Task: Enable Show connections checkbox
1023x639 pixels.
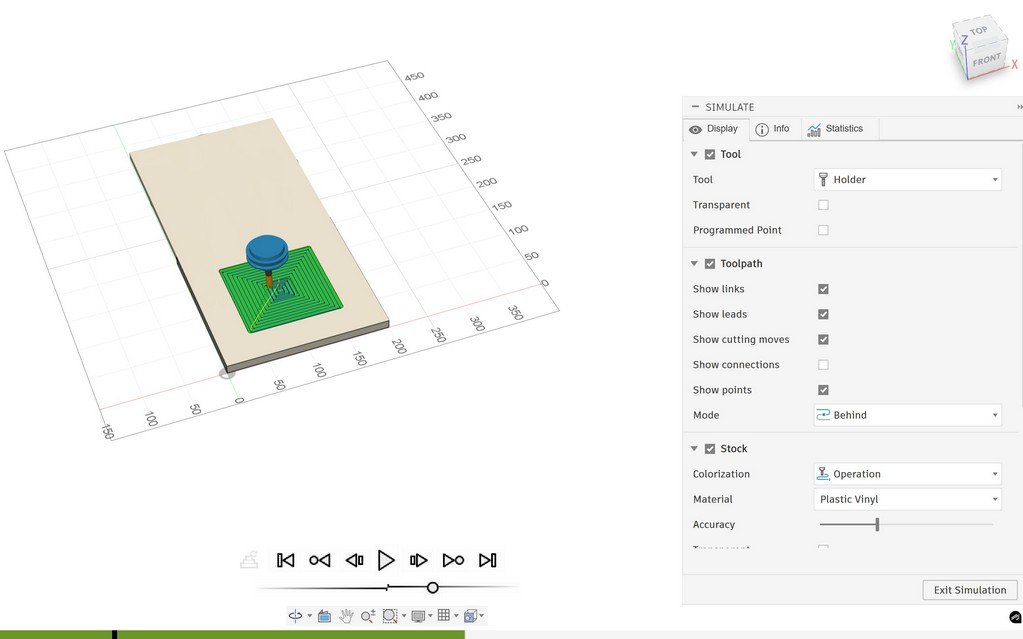Action: click(x=823, y=365)
